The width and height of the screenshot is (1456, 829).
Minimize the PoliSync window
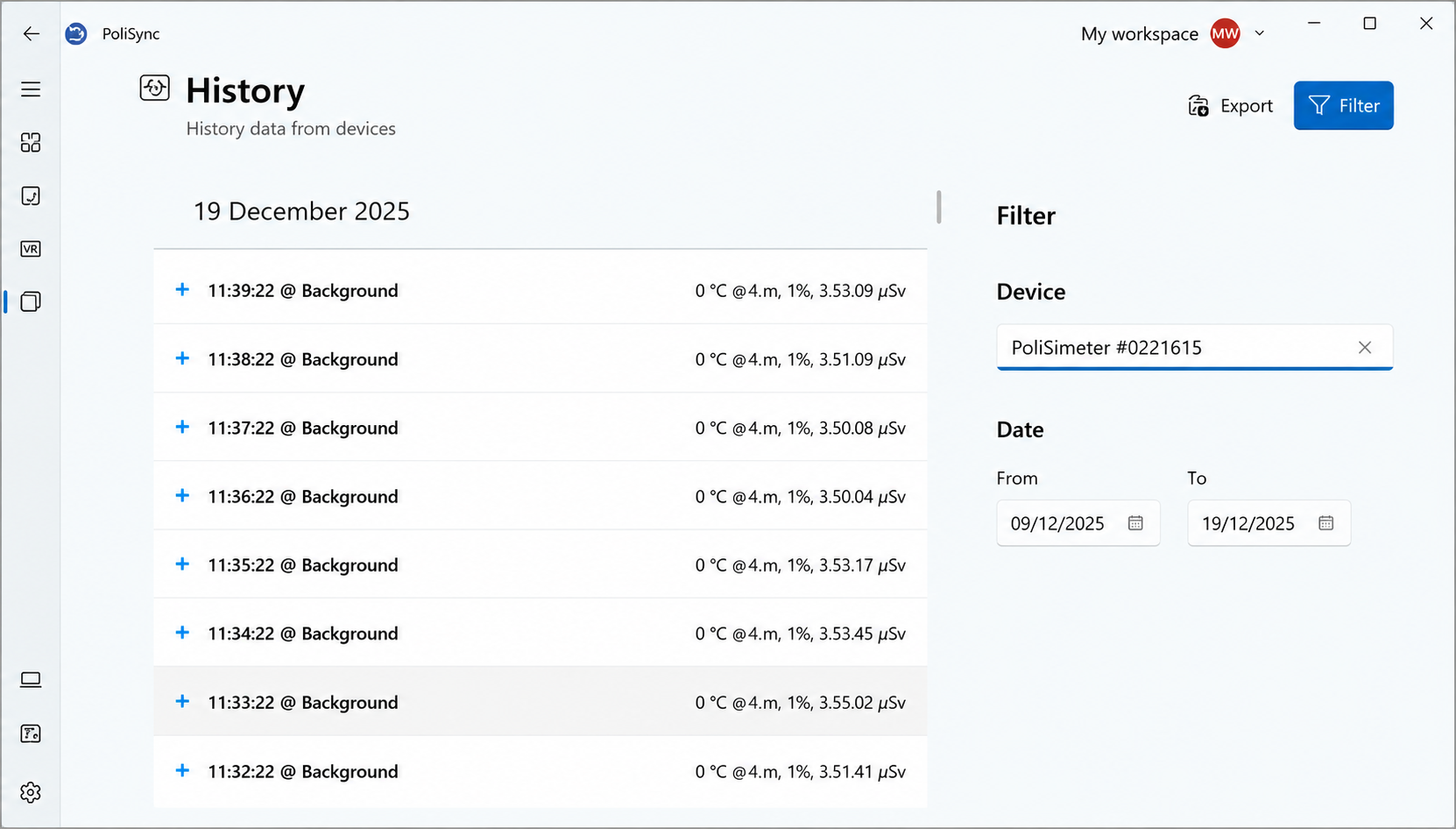click(x=1314, y=24)
